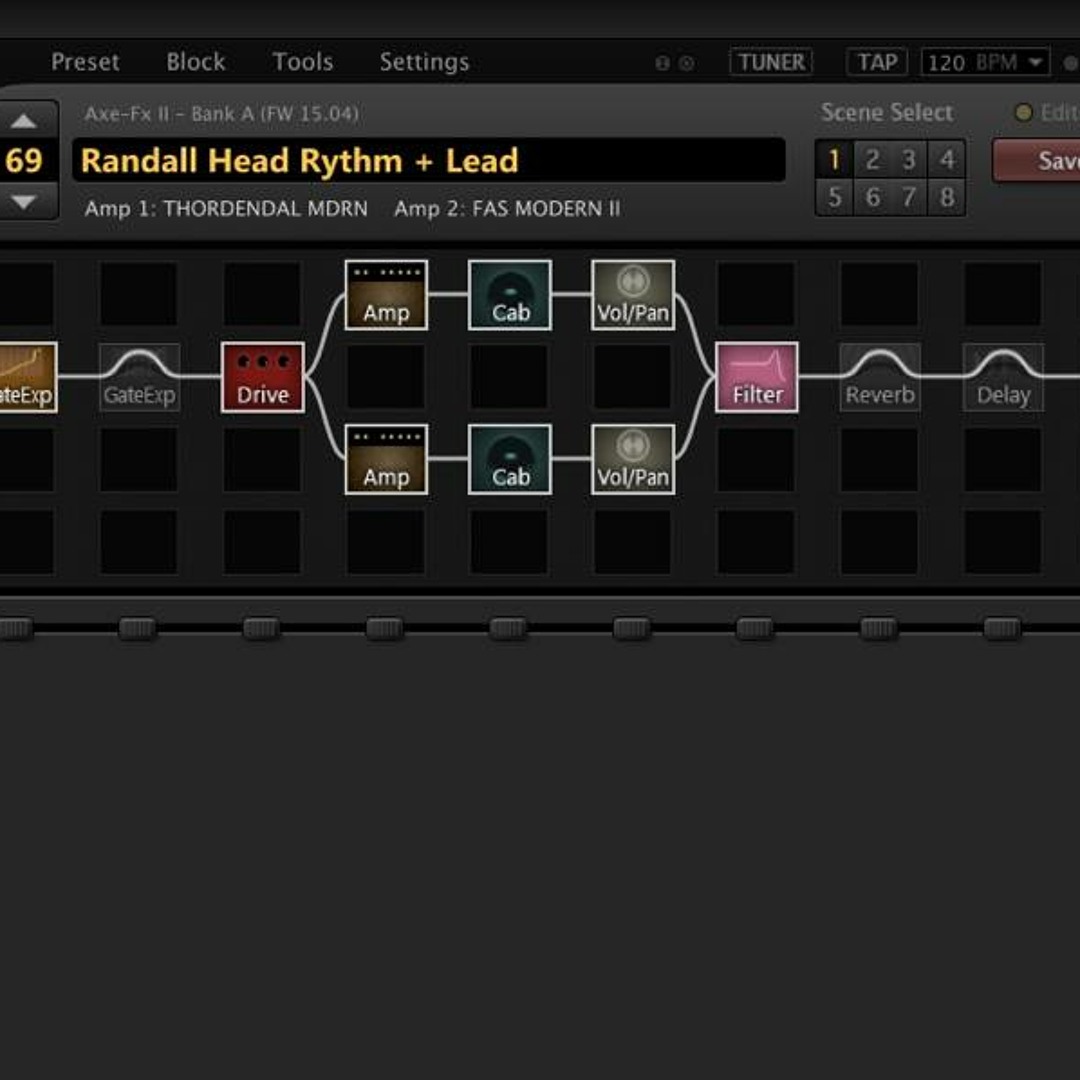Viewport: 1080px width, 1080px height.
Task: Select the pink Filter block
Action: click(x=757, y=377)
